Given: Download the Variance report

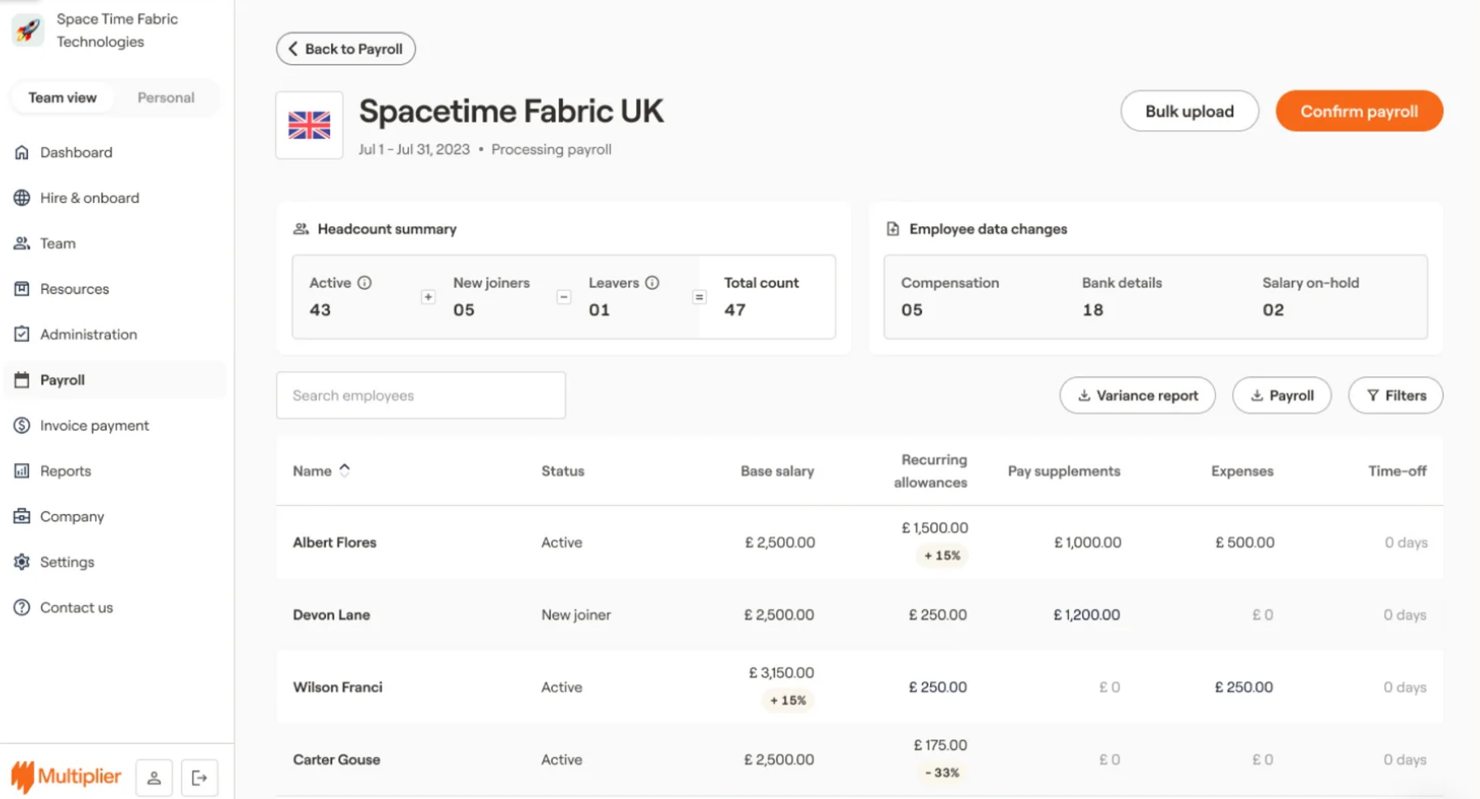Looking at the screenshot, I should [x=1138, y=396].
